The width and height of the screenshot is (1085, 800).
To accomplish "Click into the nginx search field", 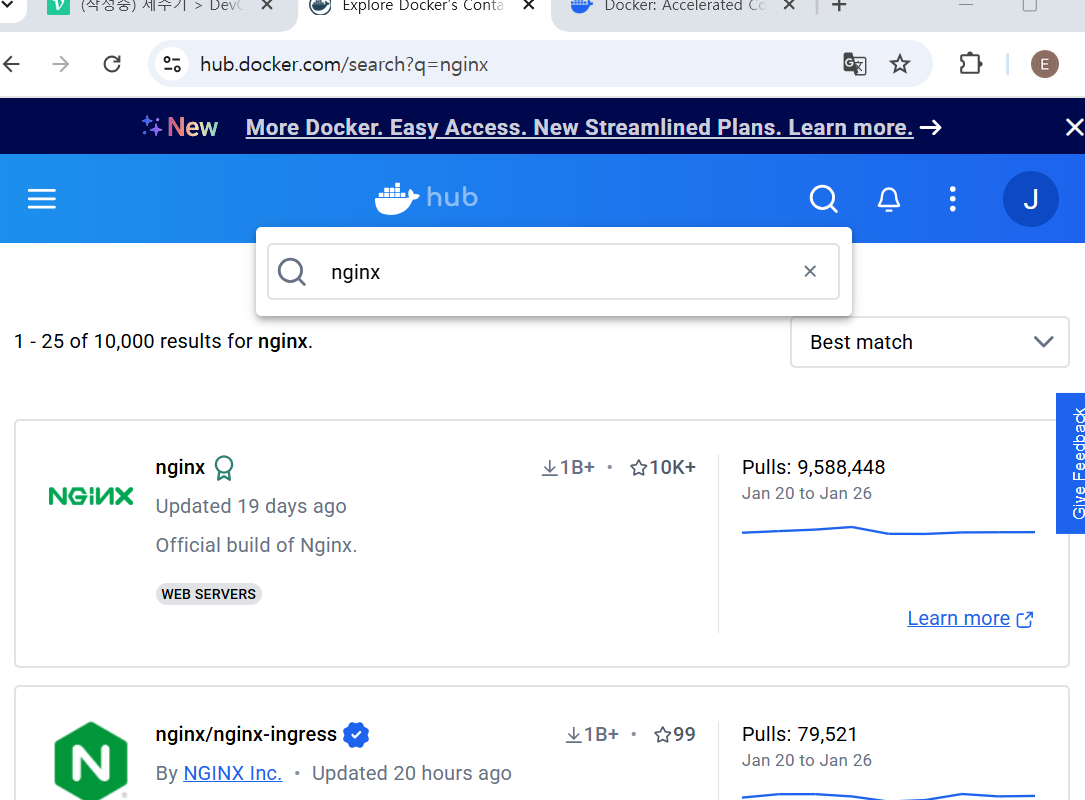I will click(554, 272).
